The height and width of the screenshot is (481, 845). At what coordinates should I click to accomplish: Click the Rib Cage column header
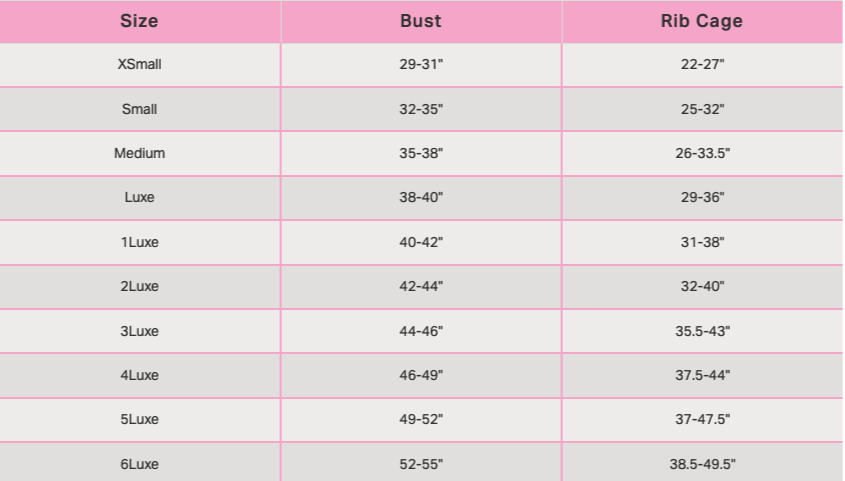pyautogui.click(x=702, y=21)
